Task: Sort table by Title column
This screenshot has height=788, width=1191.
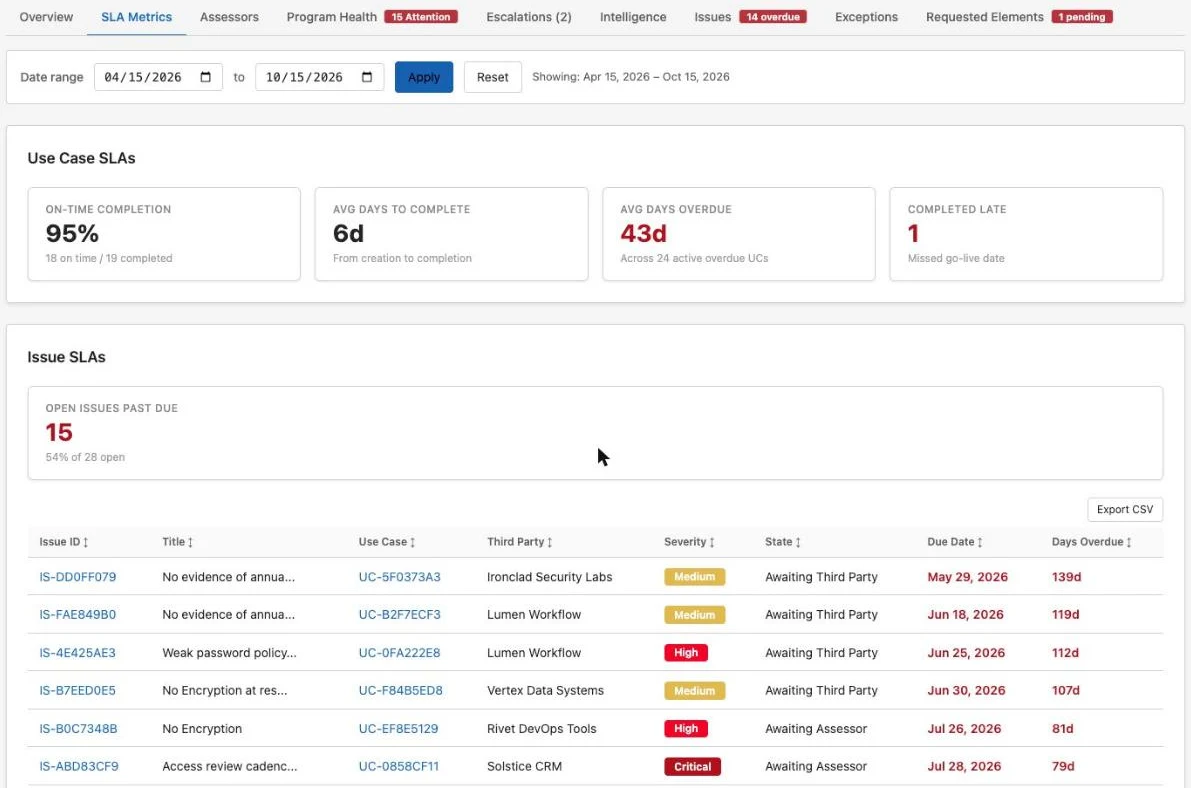Action: click(x=178, y=542)
